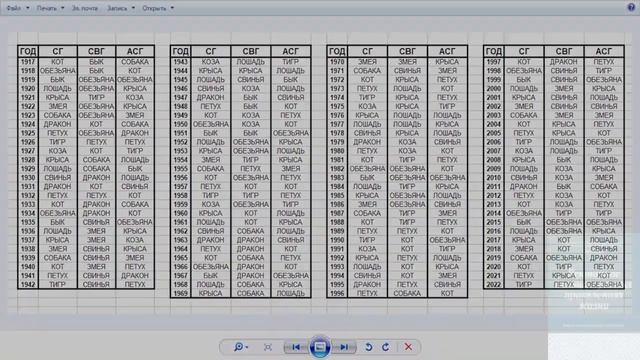Click the year cell 1977
The height and width of the screenshot is (360, 640).
click(337, 124)
